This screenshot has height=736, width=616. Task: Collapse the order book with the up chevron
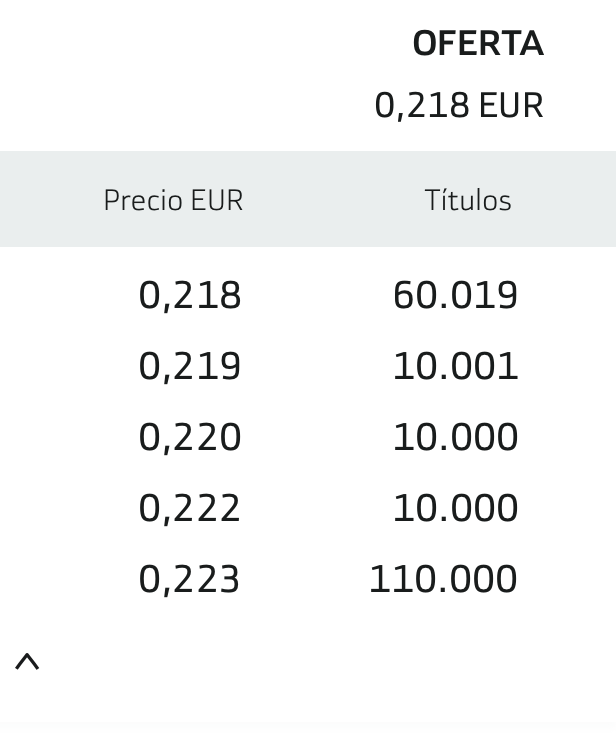[27, 661]
